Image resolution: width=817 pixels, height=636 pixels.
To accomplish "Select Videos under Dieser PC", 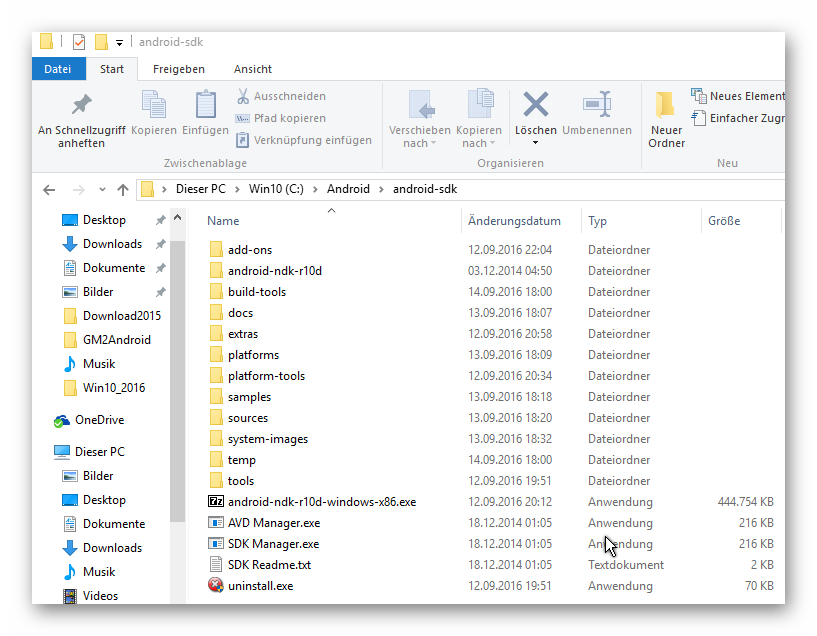I will (x=100, y=595).
